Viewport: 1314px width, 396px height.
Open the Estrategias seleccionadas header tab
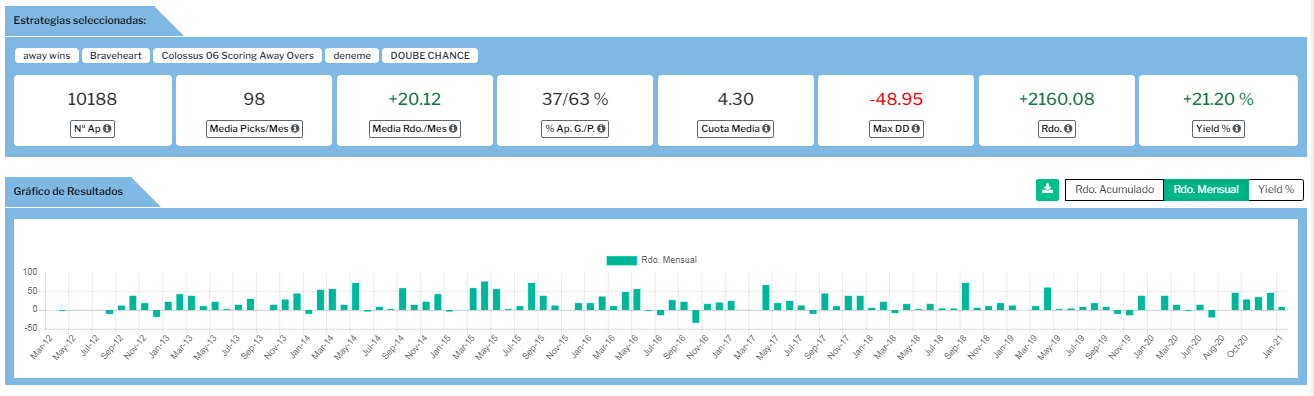point(79,20)
